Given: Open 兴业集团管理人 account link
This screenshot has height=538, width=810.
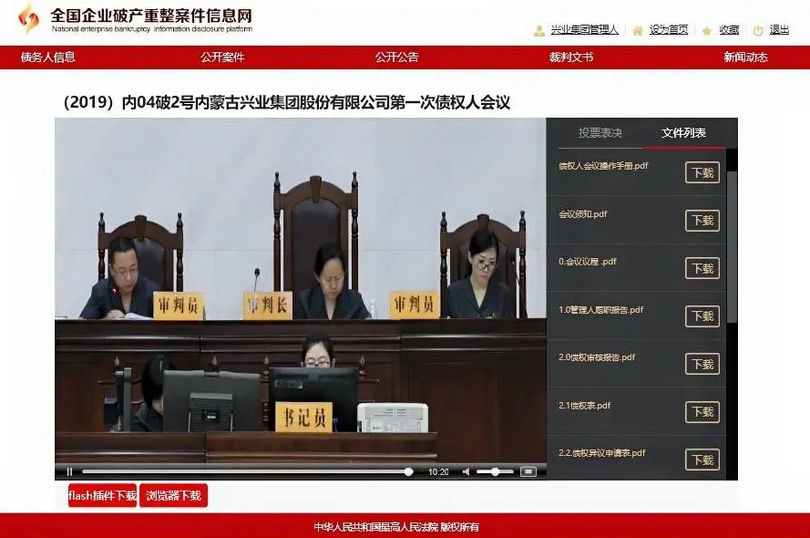Looking at the screenshot, I should [x=584, y=30].
